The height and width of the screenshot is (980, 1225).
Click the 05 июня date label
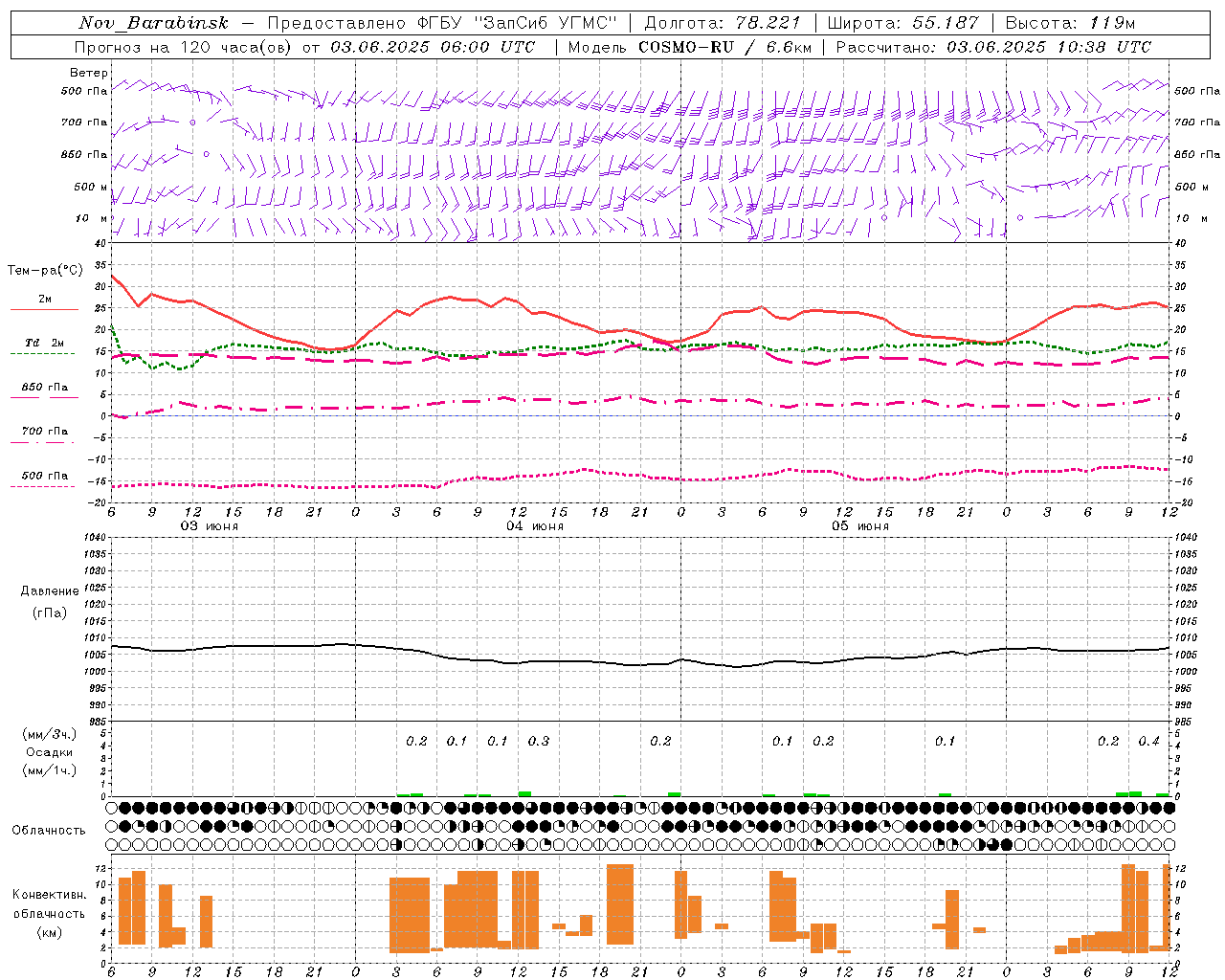coord(860,526)
